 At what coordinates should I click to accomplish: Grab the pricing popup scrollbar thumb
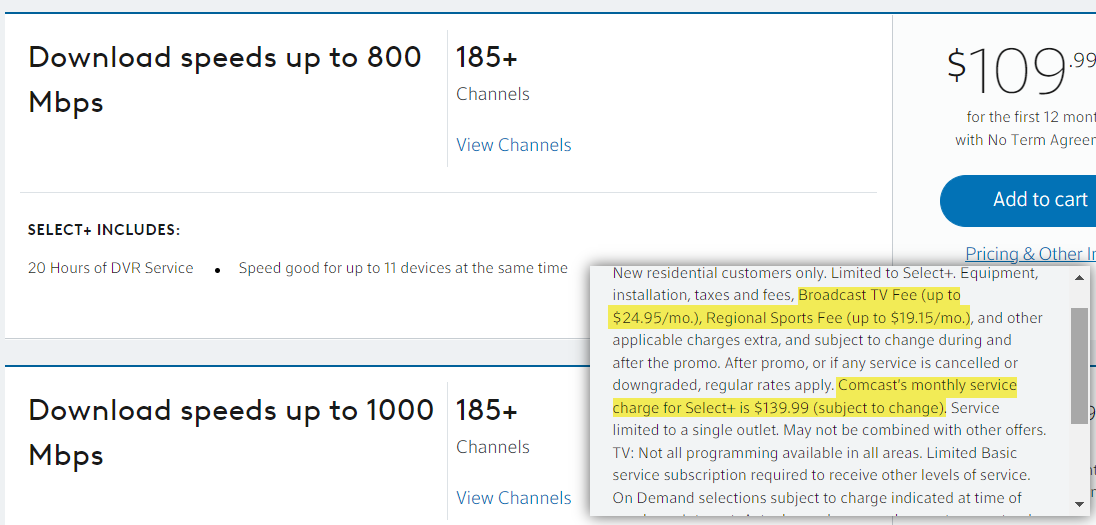[1079, 365]
